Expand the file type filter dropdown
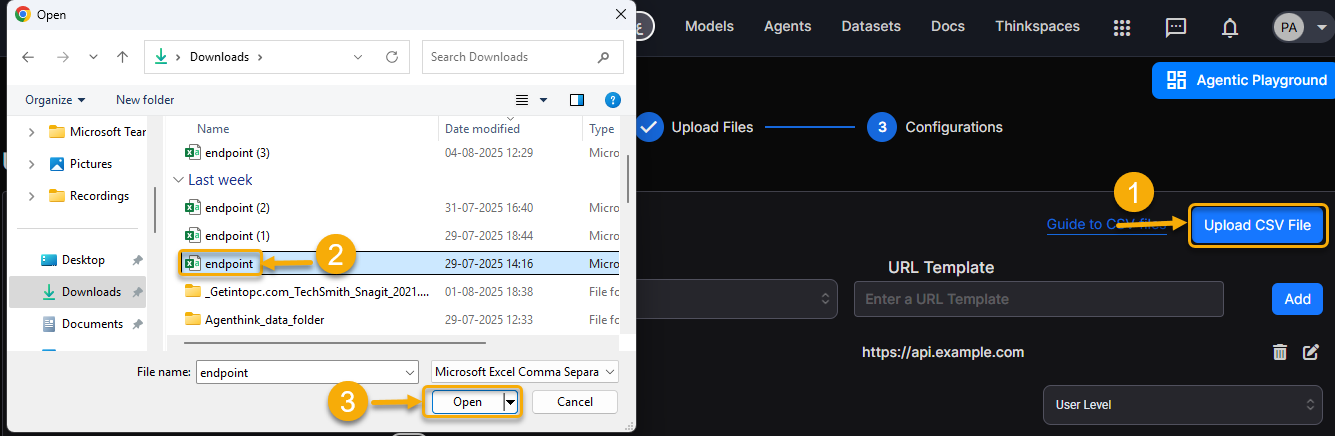 525,371
